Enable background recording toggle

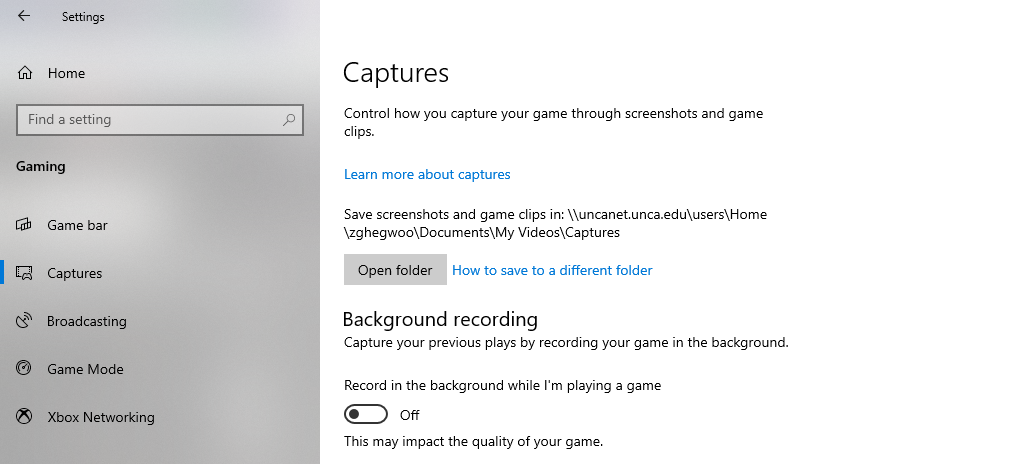point(365,414)
